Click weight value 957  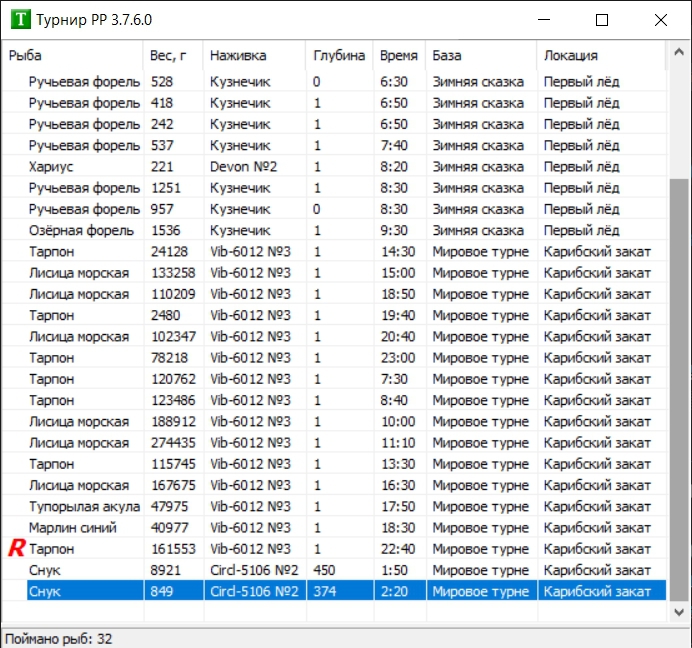pyautogui.click(x=162, y=209)
